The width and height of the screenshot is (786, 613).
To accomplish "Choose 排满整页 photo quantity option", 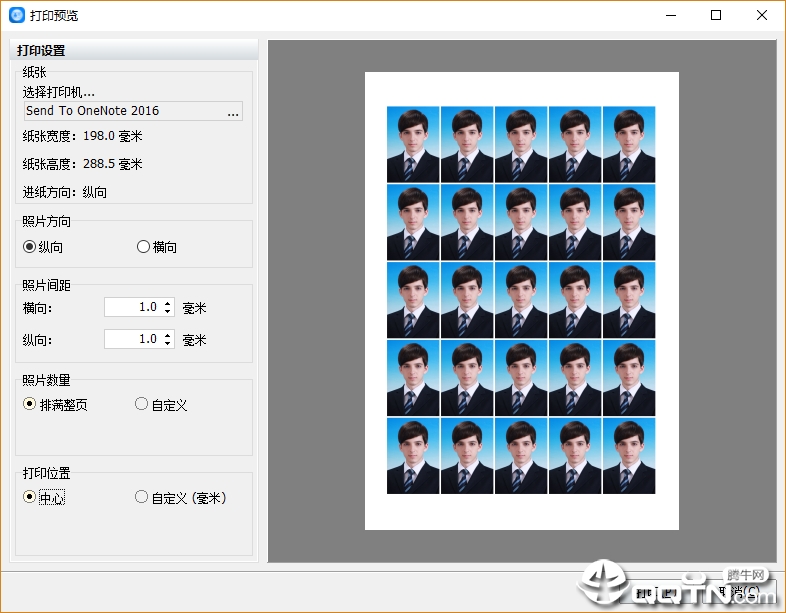I will pyautogui.click(x=30, y=405).
